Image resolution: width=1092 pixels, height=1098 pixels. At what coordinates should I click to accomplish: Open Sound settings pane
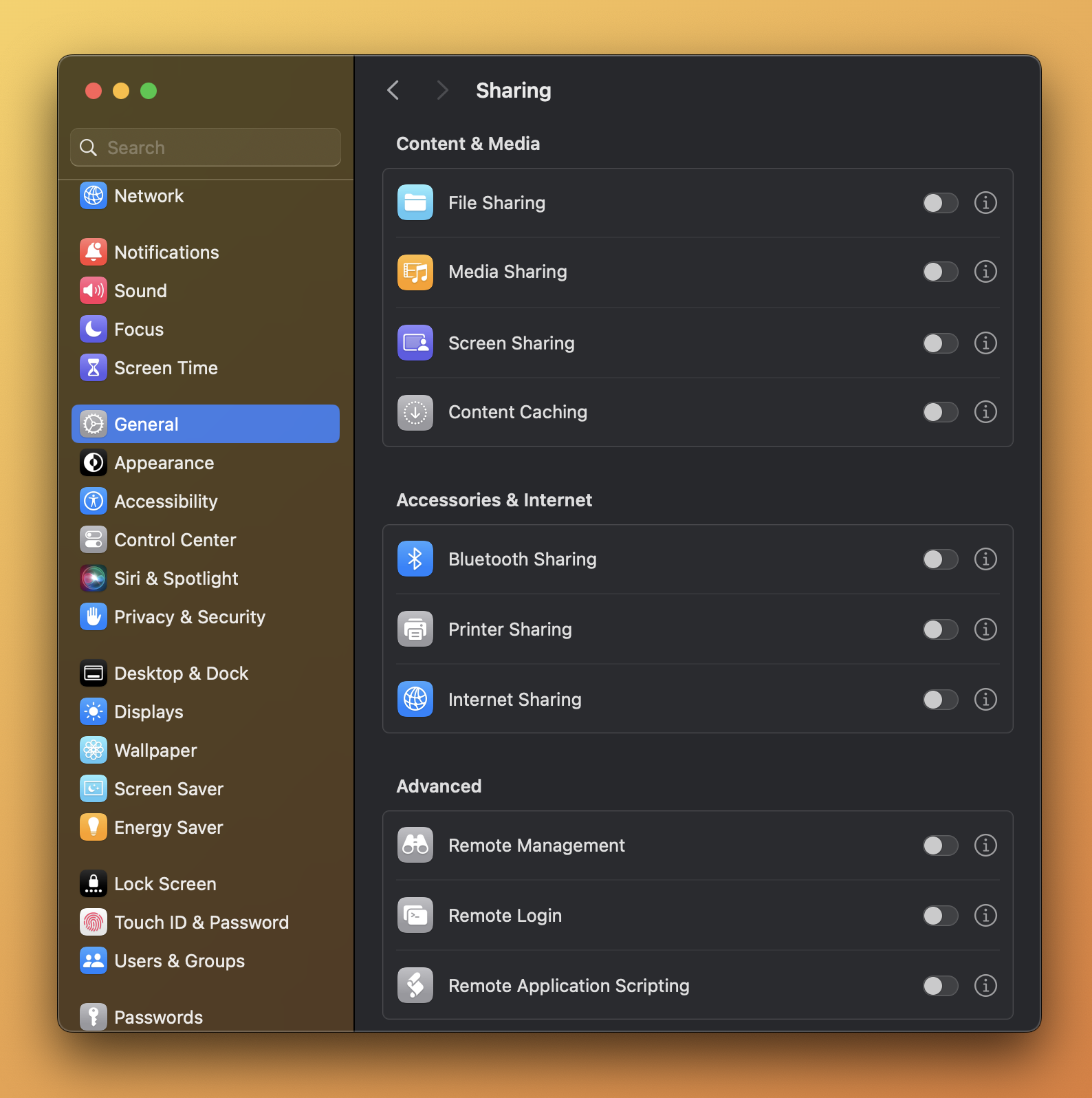click(x=206, y=291)
